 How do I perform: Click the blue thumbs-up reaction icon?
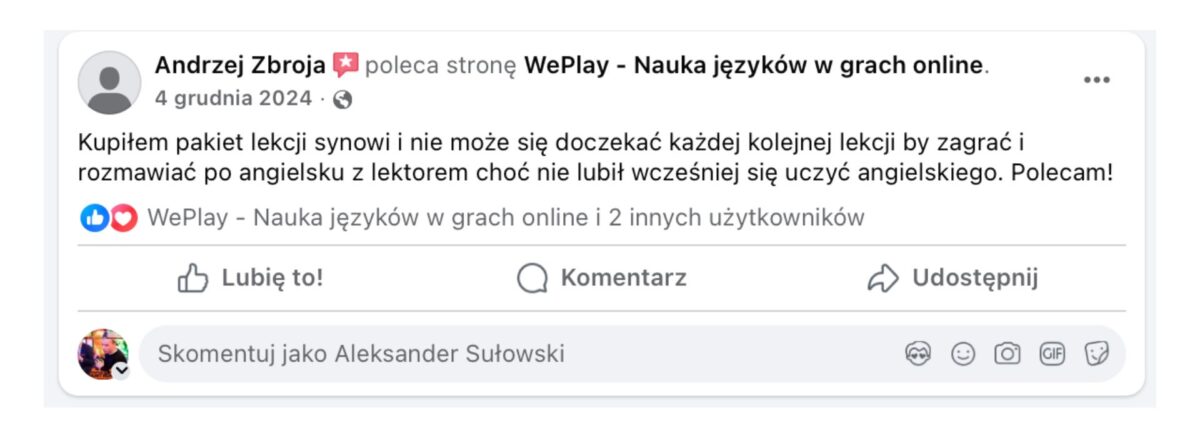point(94,218)
